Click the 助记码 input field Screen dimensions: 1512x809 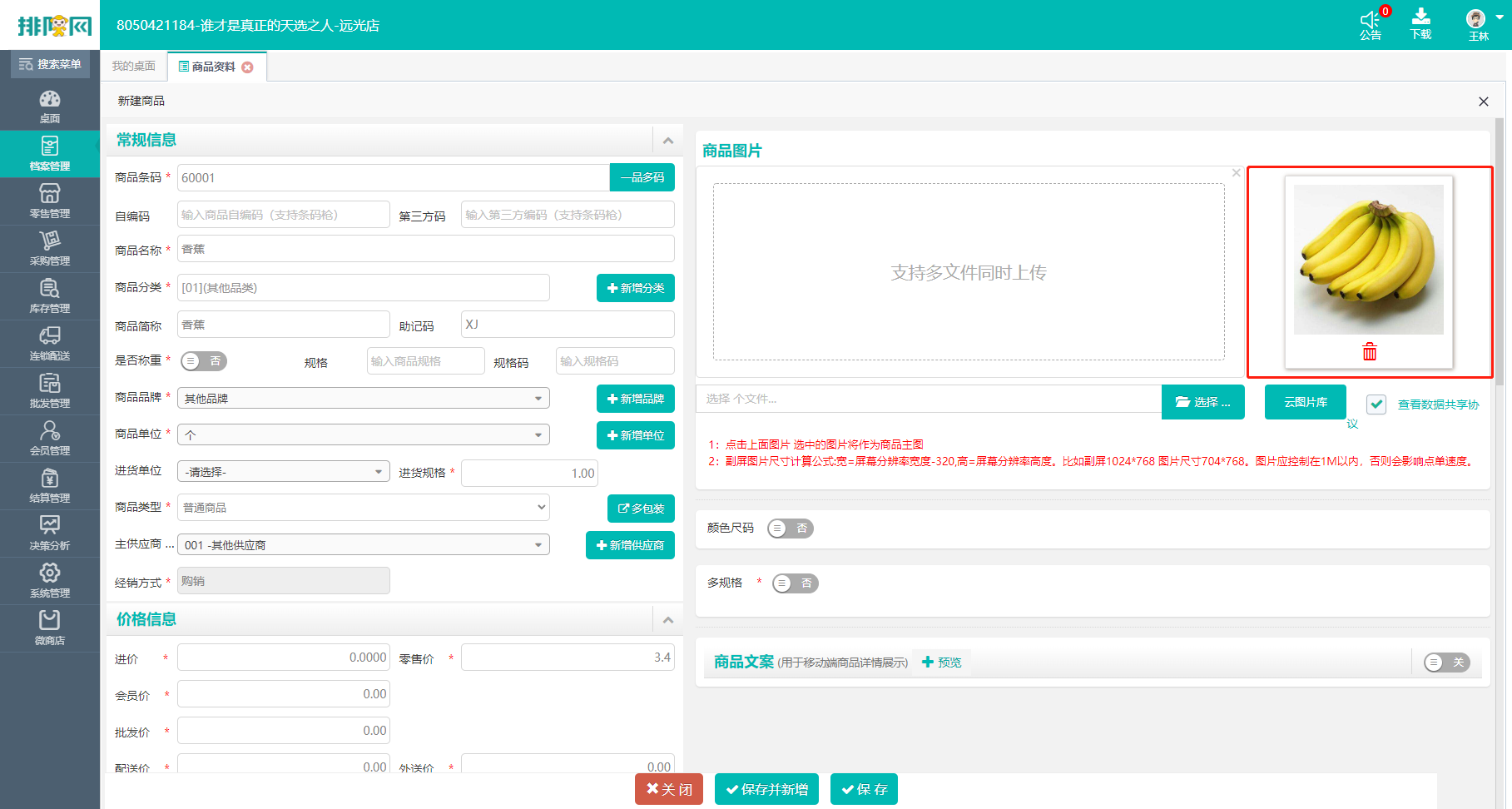point(568,325)
